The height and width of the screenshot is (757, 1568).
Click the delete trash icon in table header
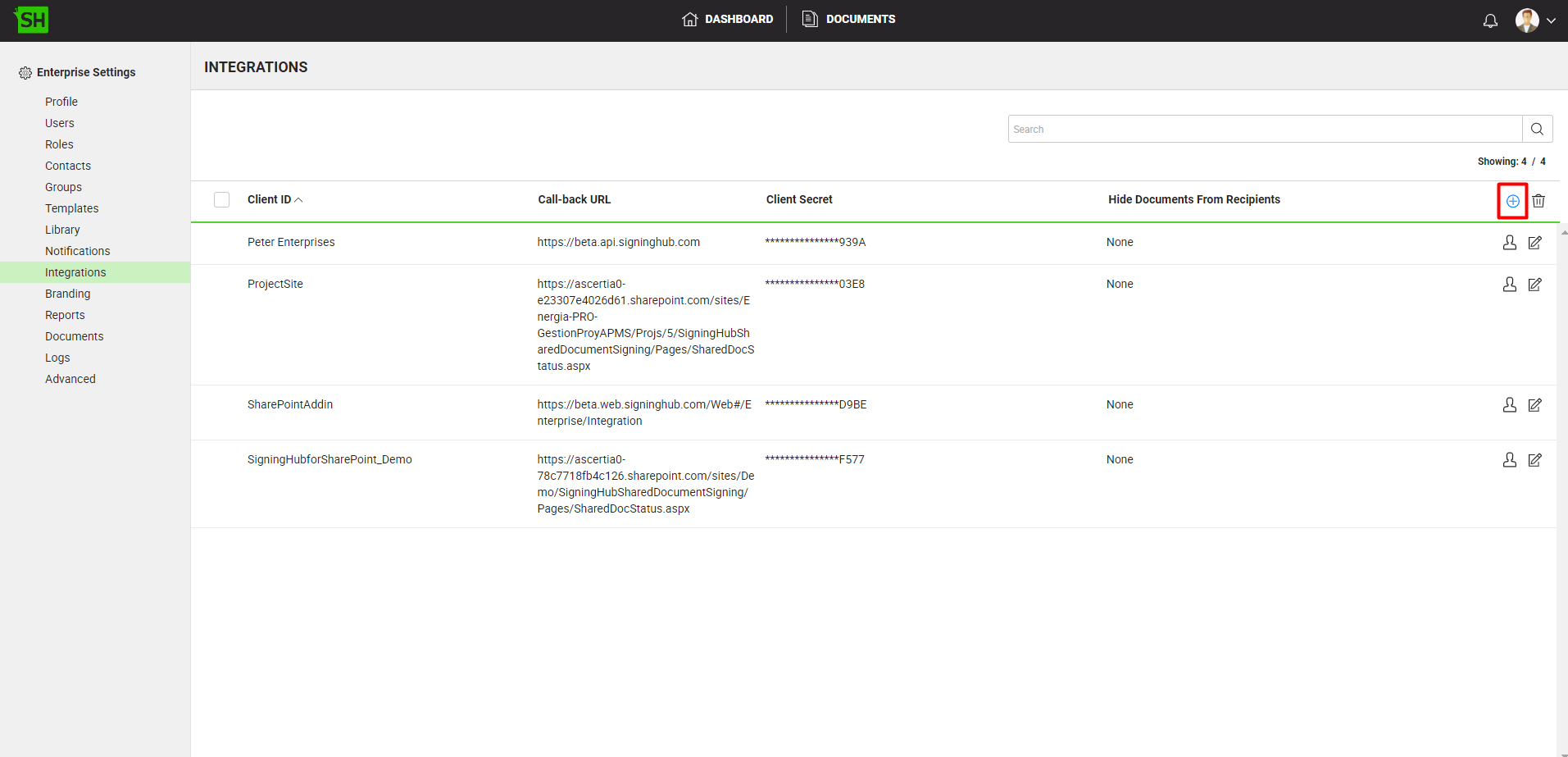(1538, 201)
